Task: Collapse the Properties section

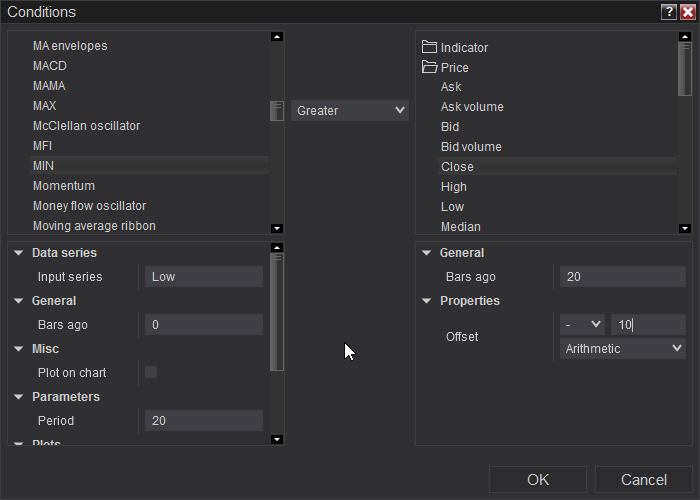Action: (x=427, y=301)
